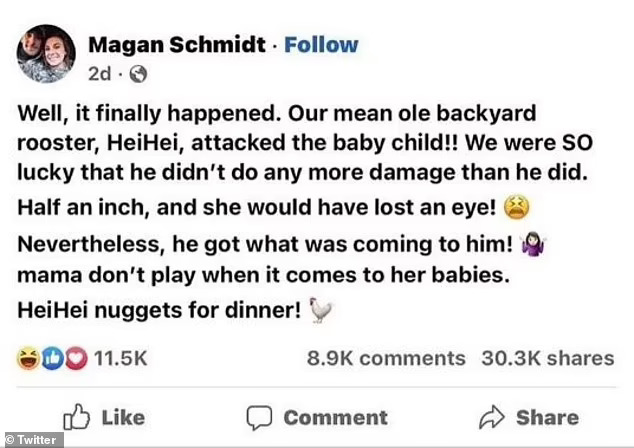Click the camera icon beside Twitter credit
This screenshot has height=448, width=634.
click(x=9, y=440)
